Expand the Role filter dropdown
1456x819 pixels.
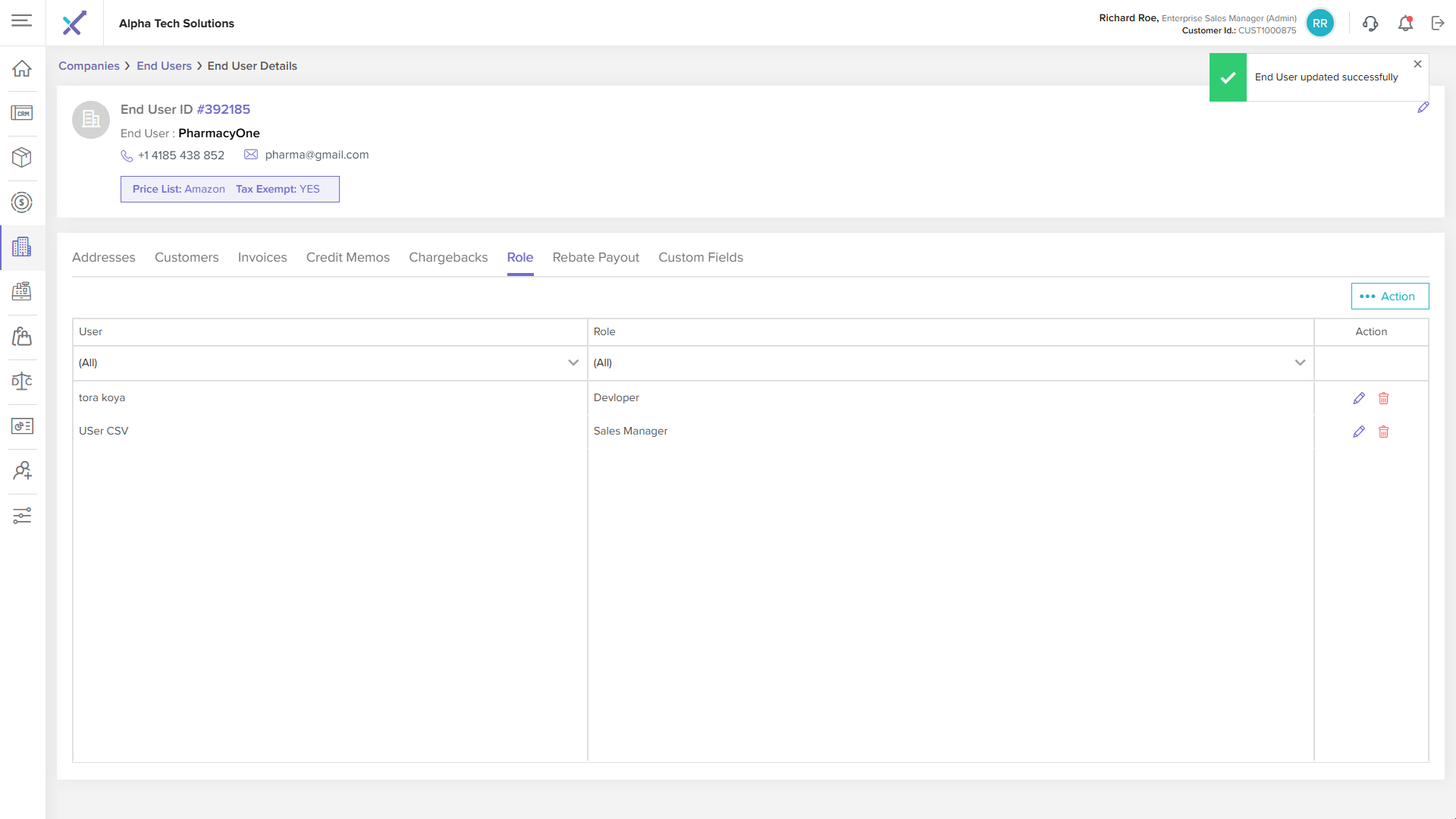coord(1300,362)
